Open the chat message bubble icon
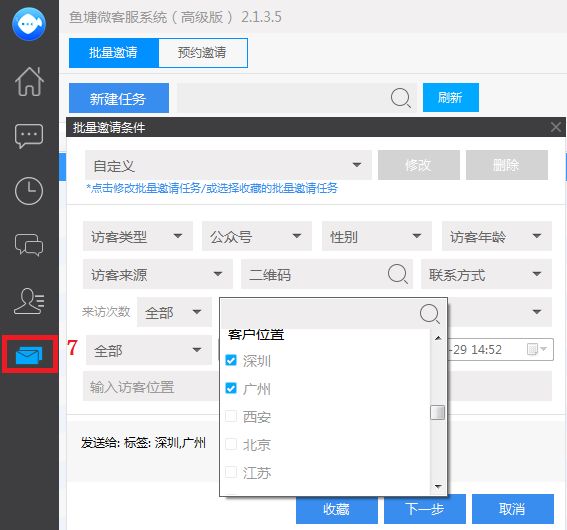Screen dimensions: 567x530 pyautogui.click(x=29, y=136)
